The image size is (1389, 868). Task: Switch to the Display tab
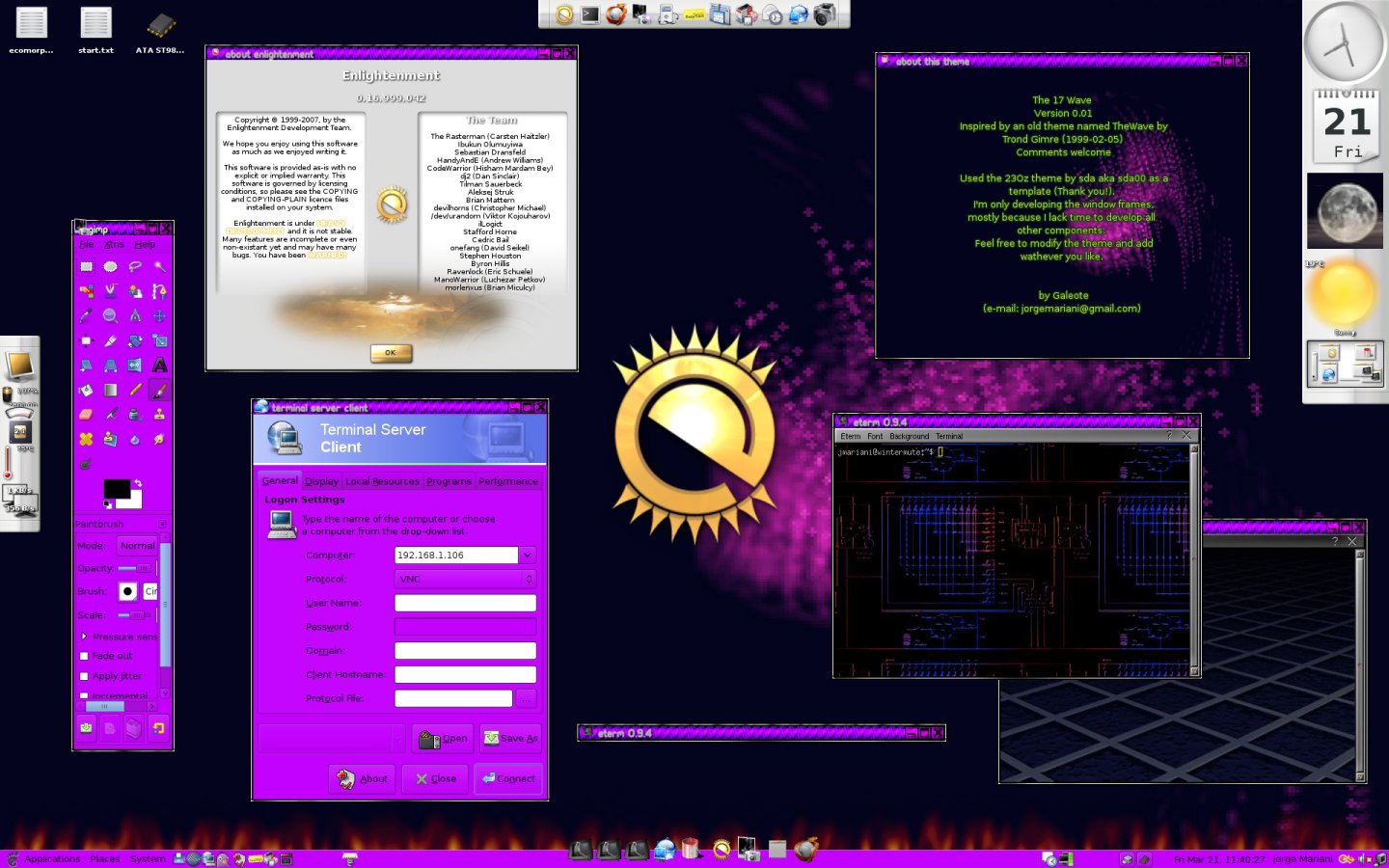[x=321, y=481]
